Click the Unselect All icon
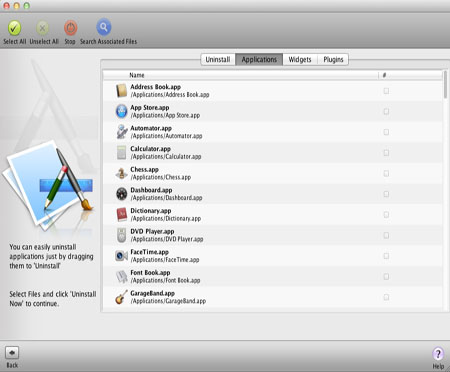The image size is (450, 372). point(43,28)
